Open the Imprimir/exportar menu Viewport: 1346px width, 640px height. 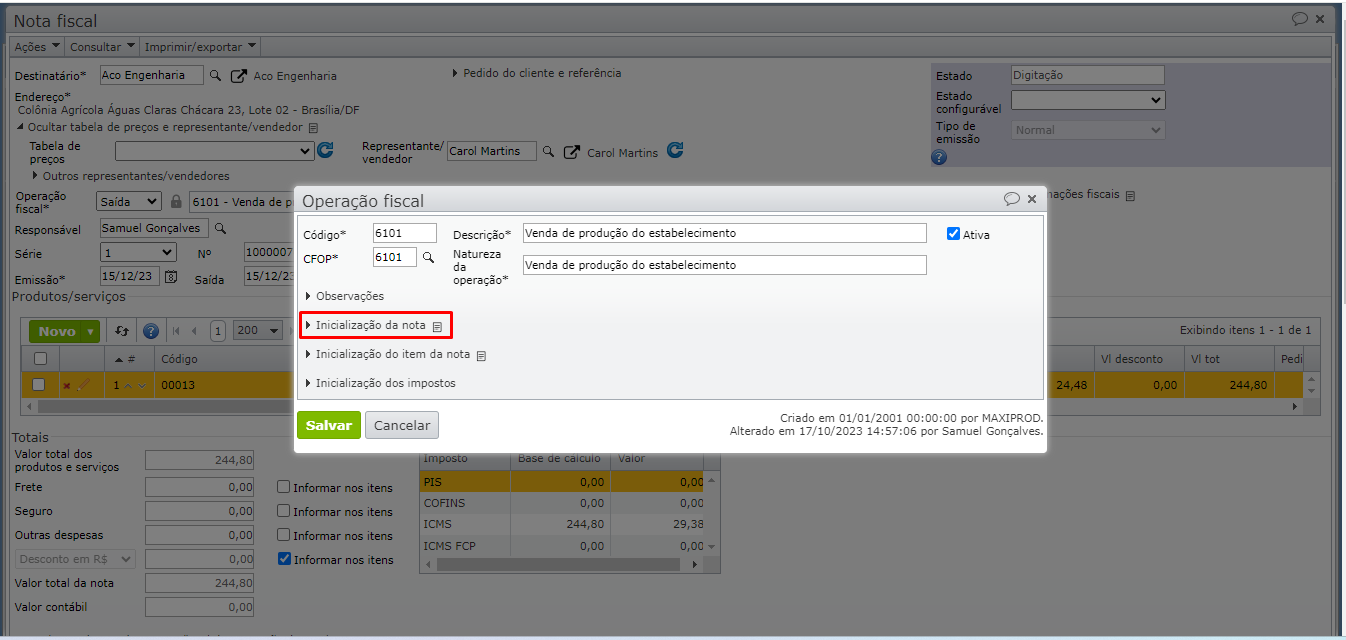[x=200, y=47]
